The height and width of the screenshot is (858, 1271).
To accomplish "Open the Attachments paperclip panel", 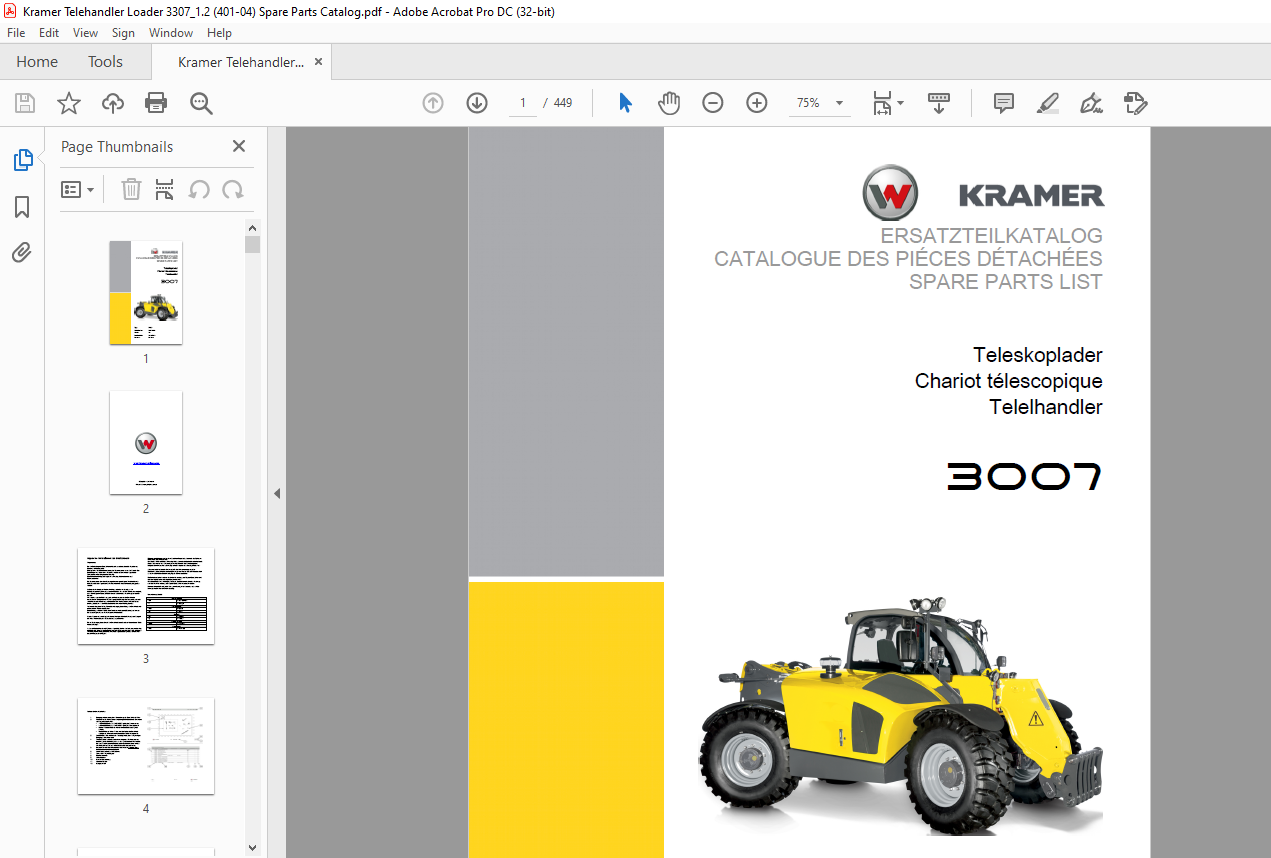I will coord(22,253).
